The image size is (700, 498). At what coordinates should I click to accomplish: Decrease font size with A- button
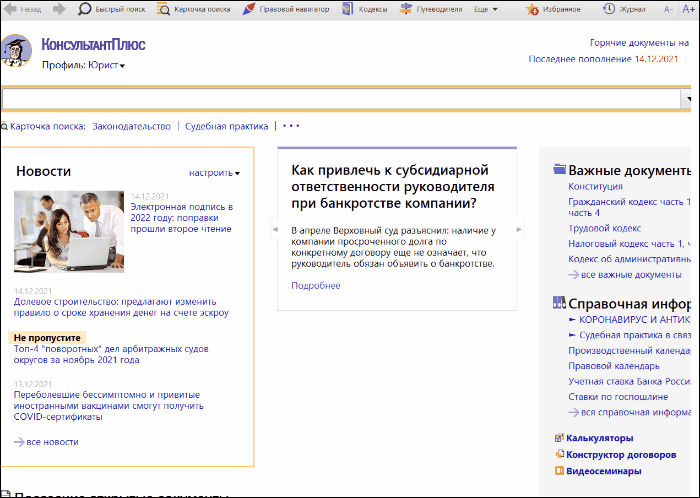point(668,9)
